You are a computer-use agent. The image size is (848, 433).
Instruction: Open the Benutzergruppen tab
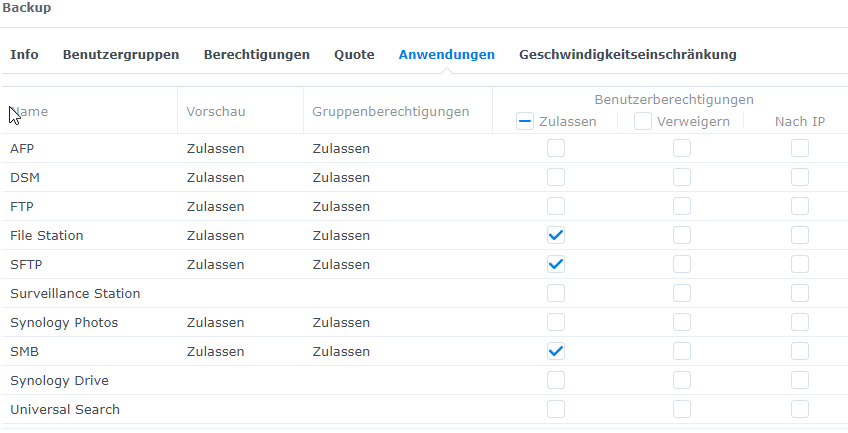click(121, 54)
